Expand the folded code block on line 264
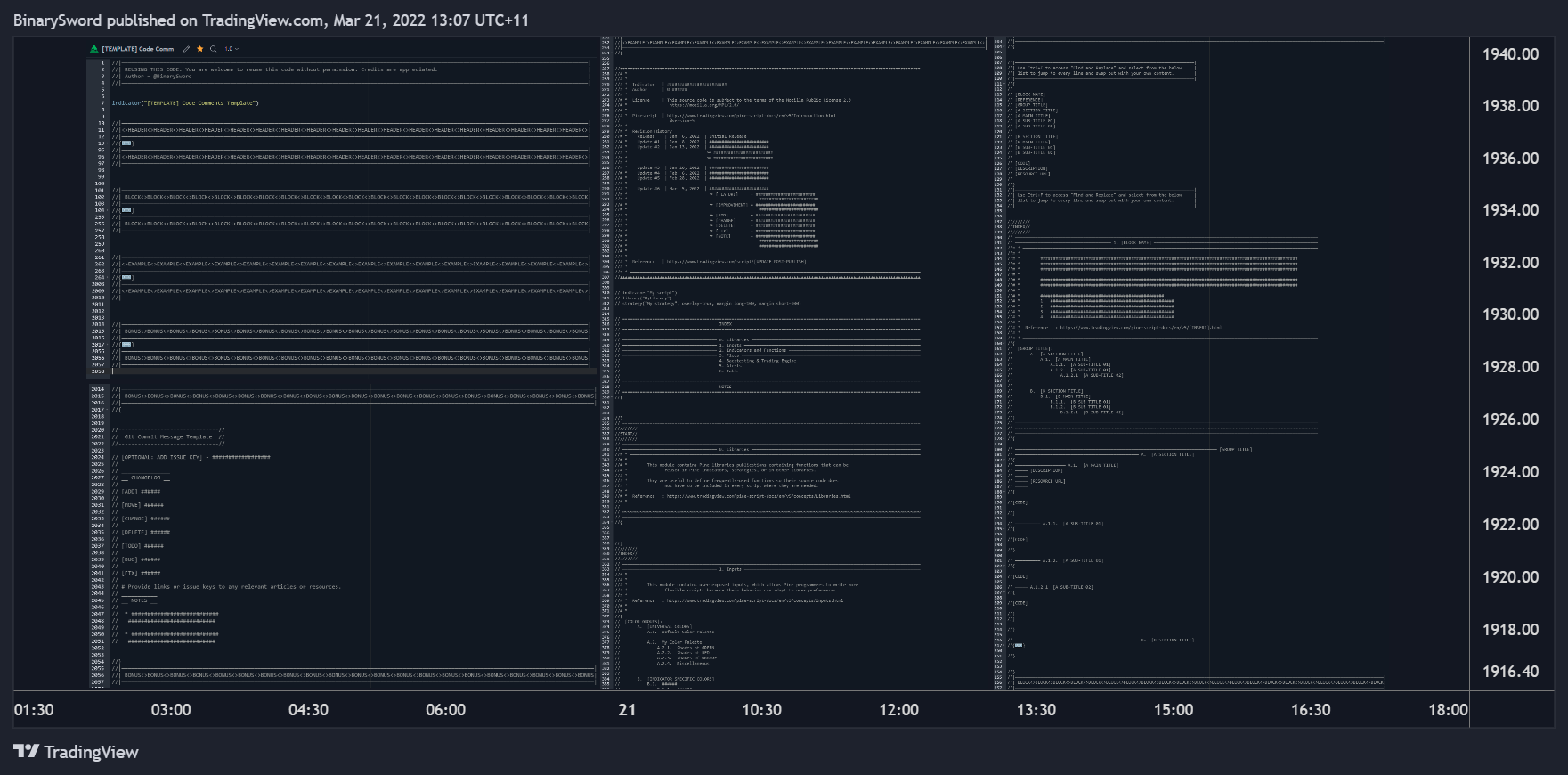 point(127,277)
